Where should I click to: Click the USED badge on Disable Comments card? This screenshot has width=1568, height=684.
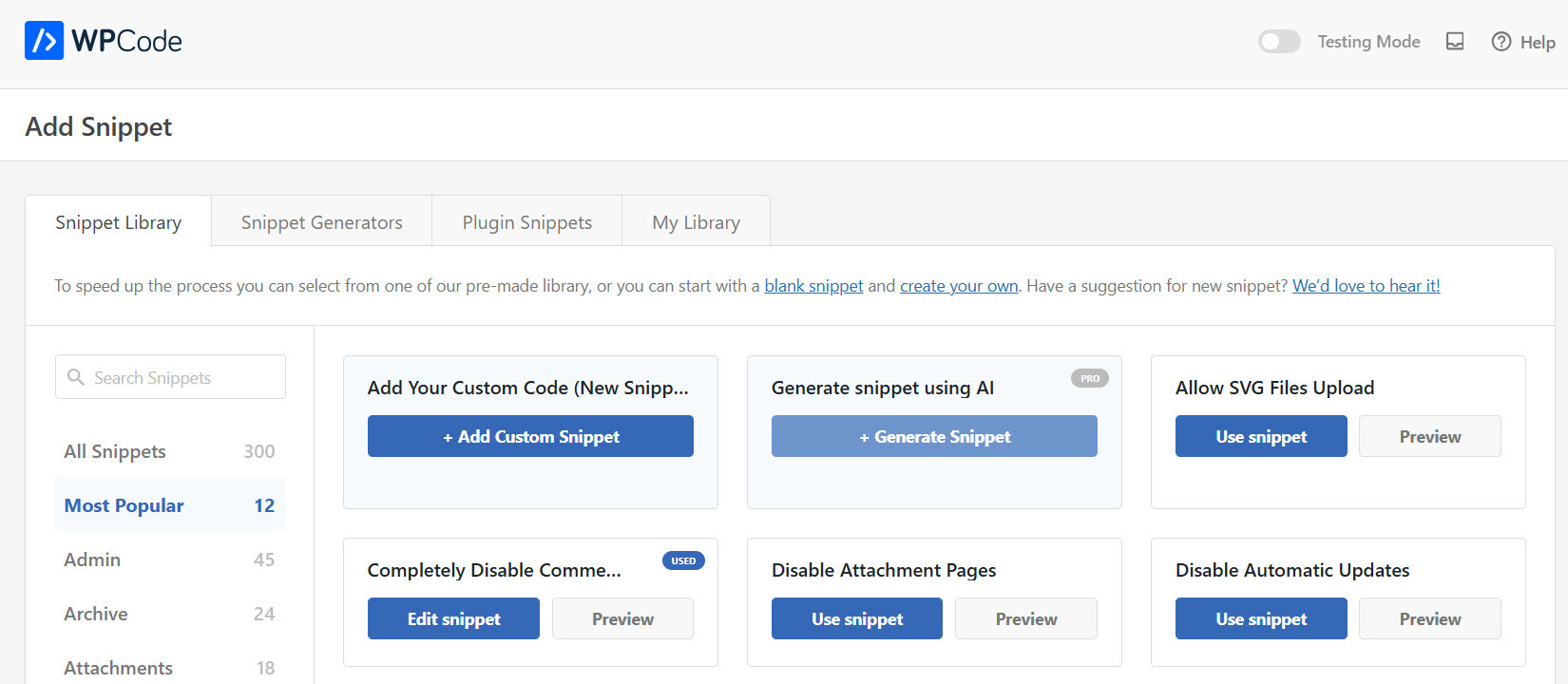coord(683,560)
